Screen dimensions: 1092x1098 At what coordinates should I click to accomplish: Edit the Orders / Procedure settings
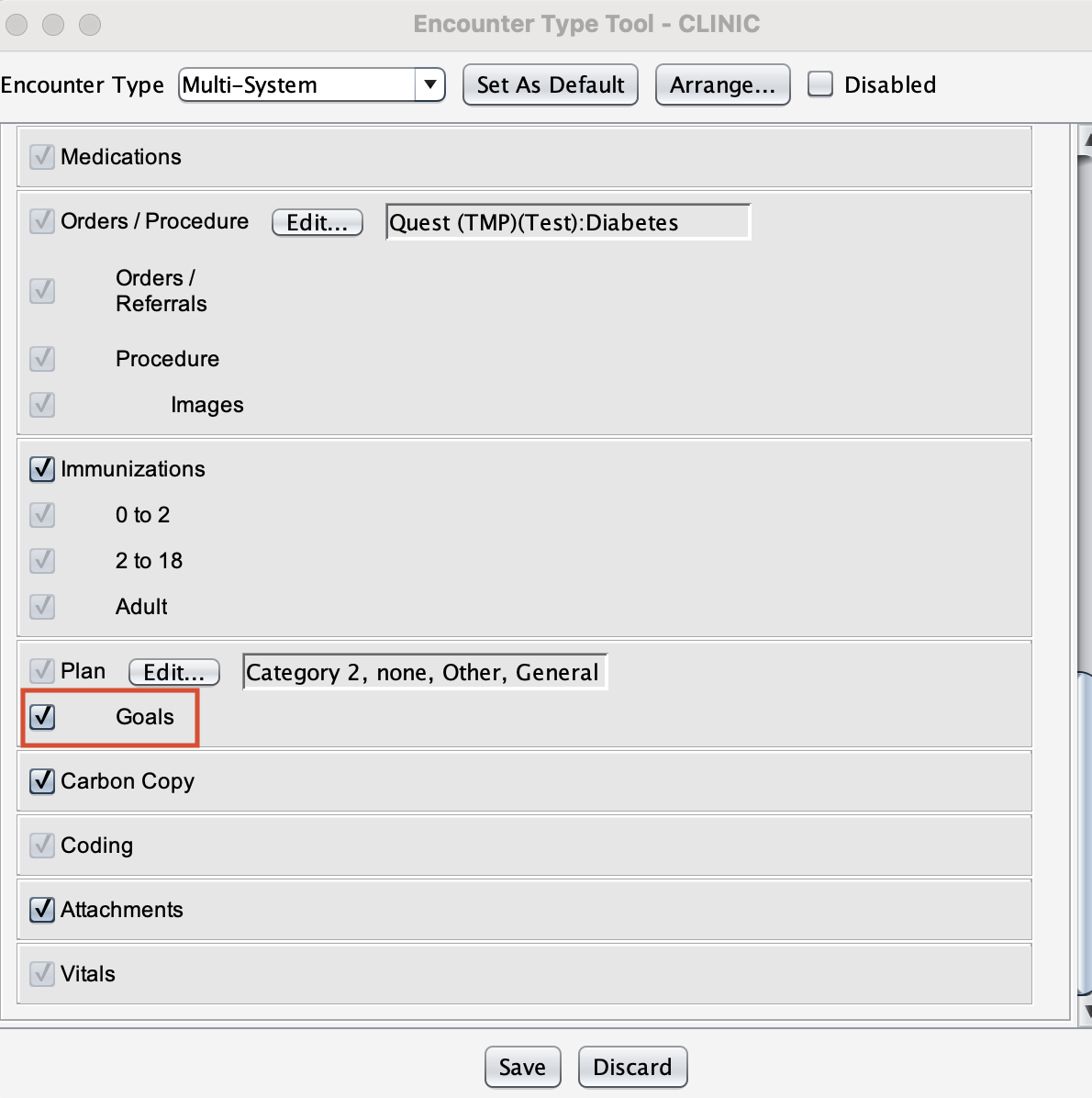tap(317, 222)
